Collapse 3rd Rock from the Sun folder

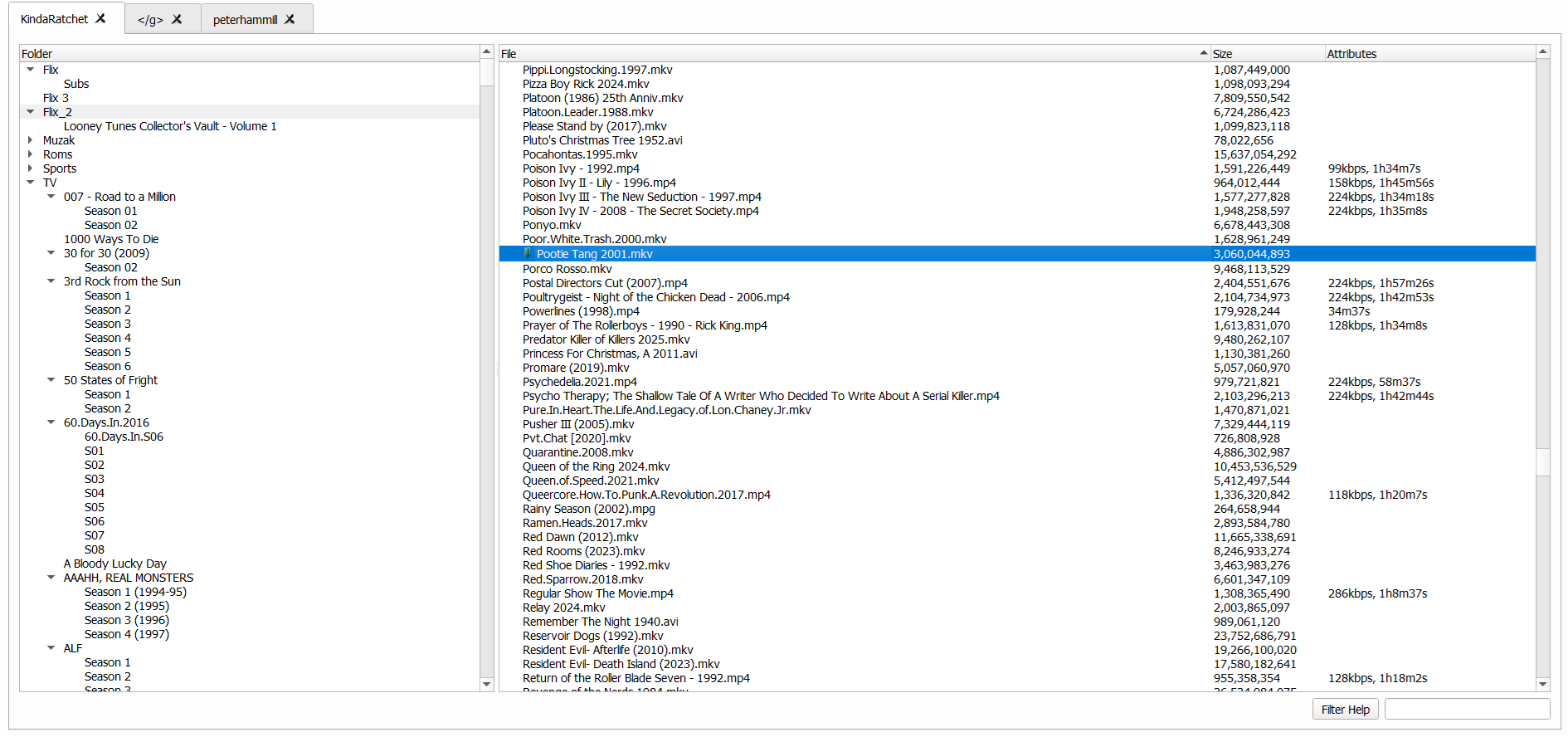tap(51, 281)
